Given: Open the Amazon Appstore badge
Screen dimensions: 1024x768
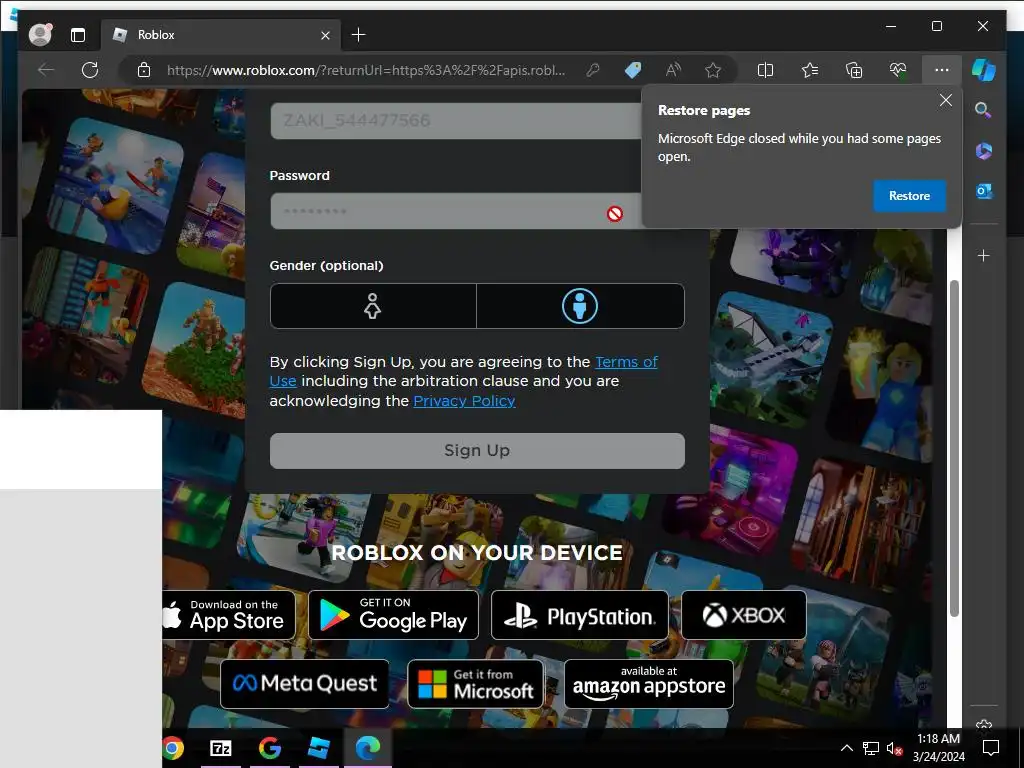Looking at the screenshot, I should (x=648, y=684).
